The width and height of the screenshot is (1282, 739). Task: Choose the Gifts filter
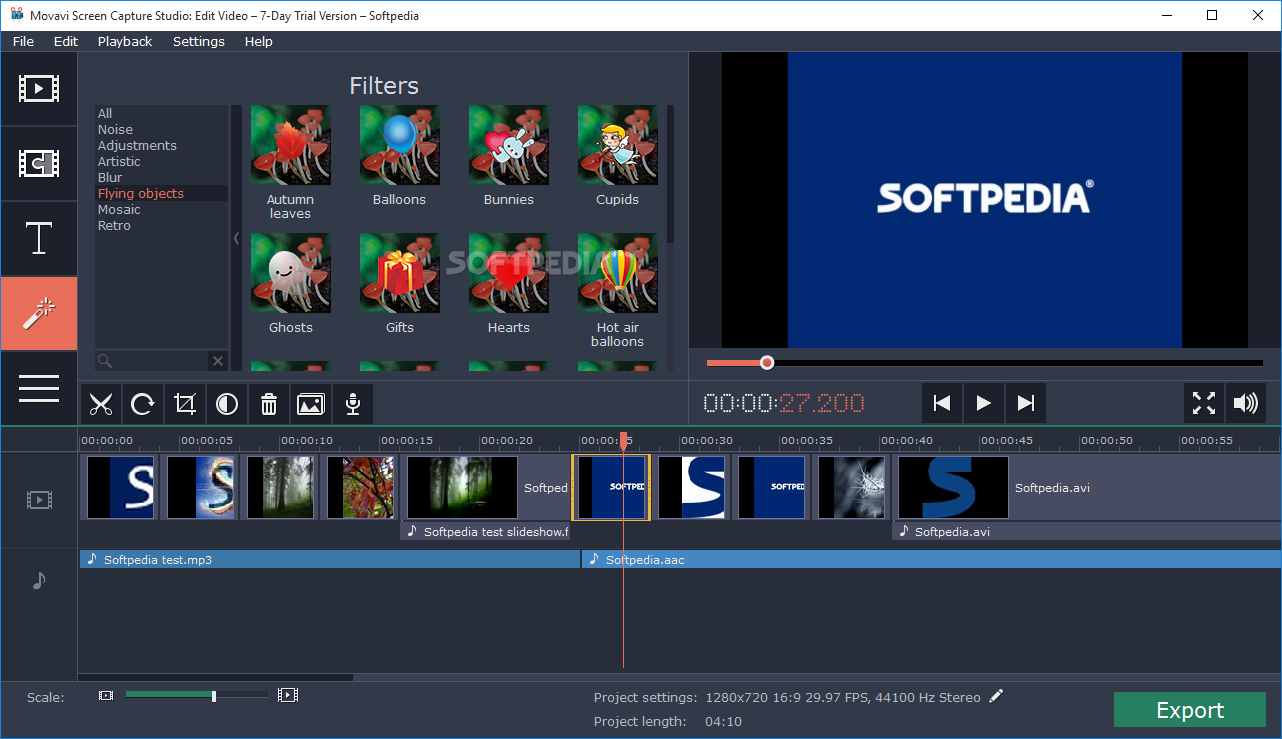(399, 273)
